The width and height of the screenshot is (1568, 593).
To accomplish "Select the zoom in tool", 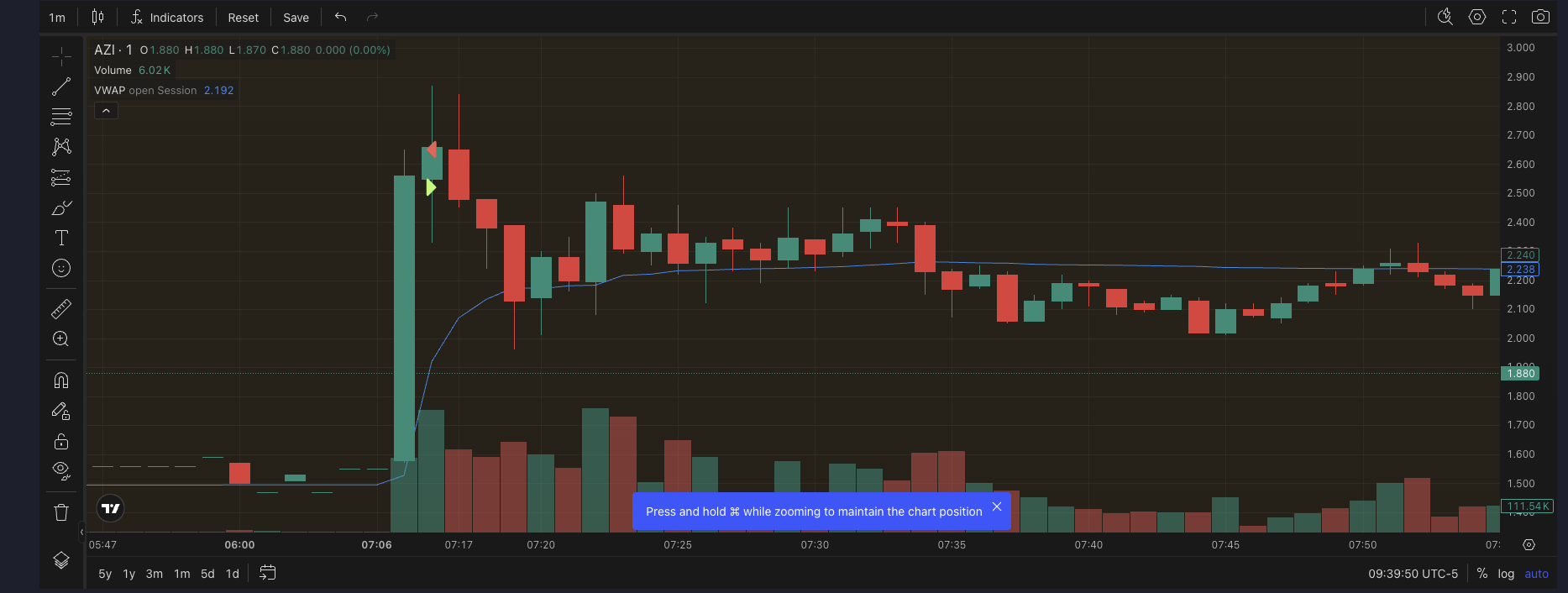I will (61, 339).
